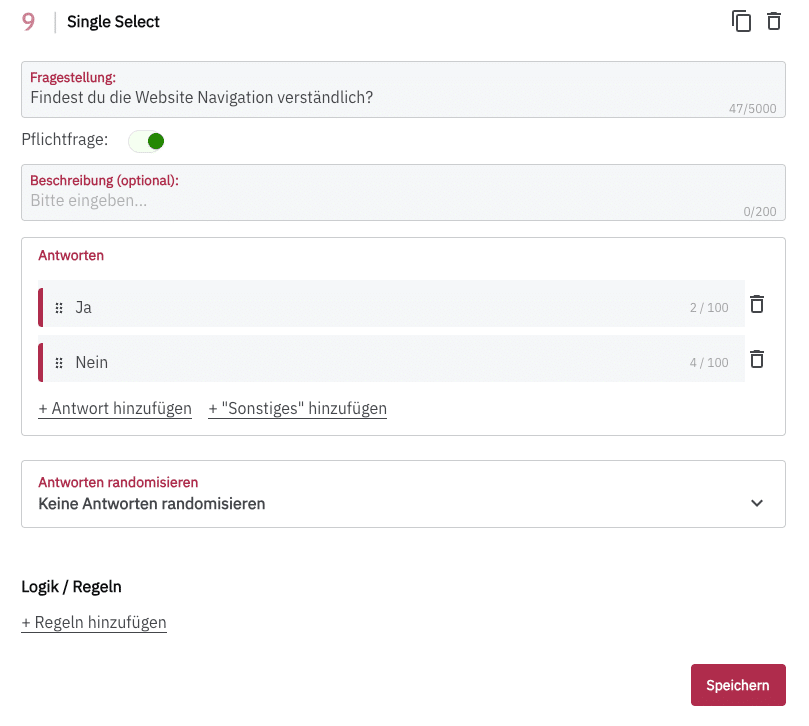Add a new answer with + Antwort hinzufügen

[115, 408]
